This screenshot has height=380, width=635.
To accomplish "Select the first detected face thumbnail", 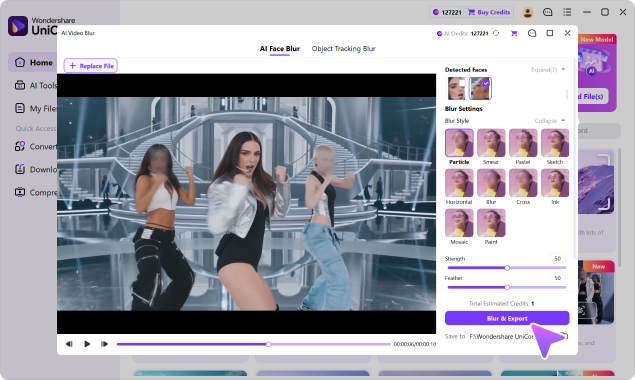I will tap(456, 88).
